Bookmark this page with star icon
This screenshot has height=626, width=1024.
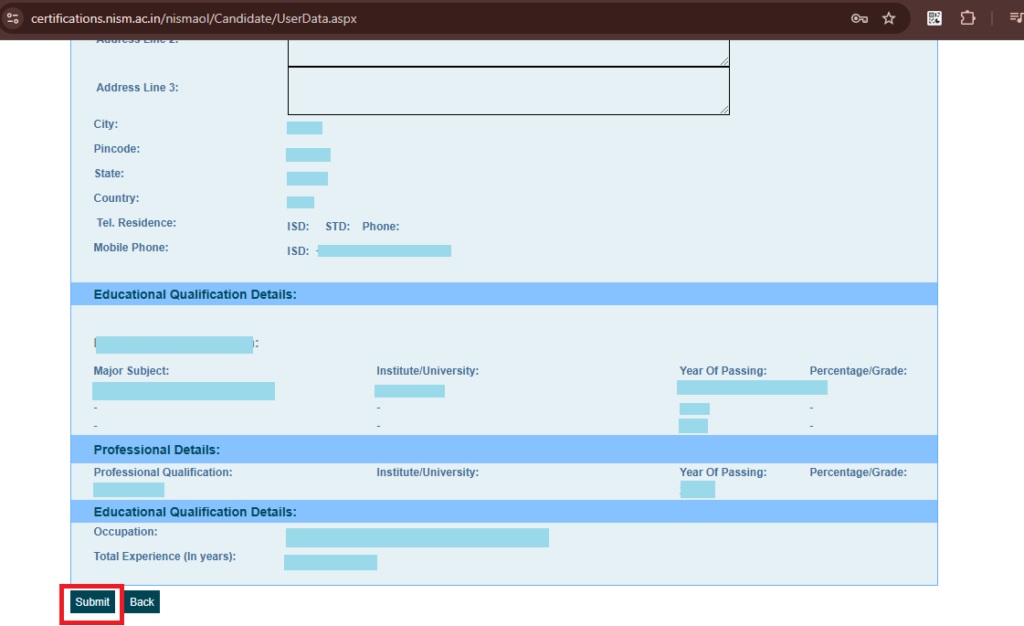click(x=889, y=18)
